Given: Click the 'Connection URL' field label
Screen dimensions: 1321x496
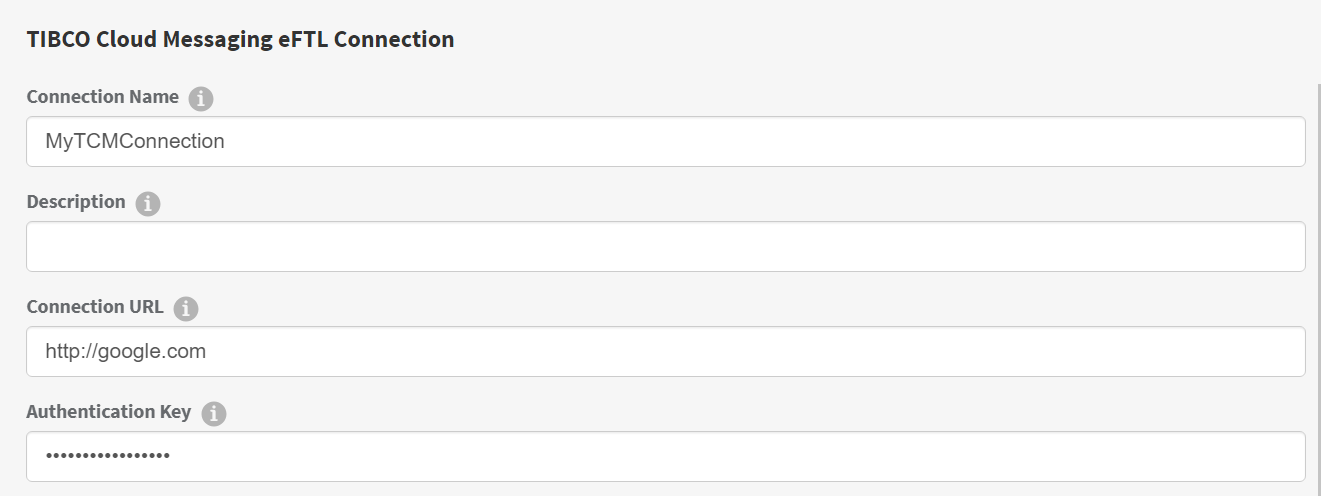Looking at the screenshot, I should (95, 307).
